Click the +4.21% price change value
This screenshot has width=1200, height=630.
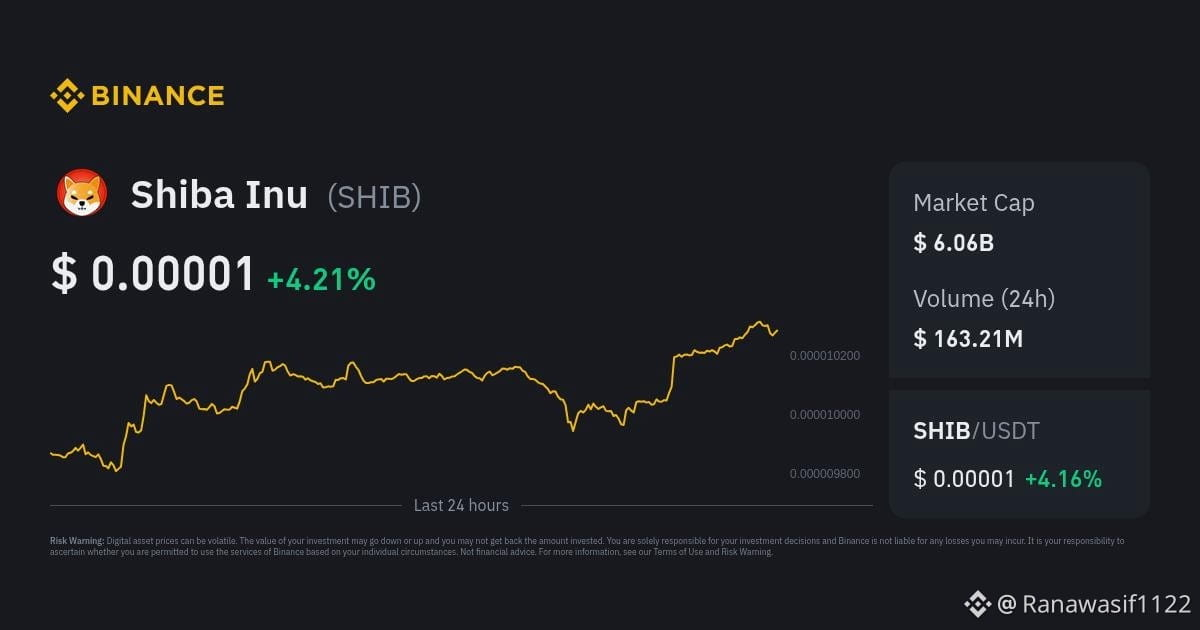[x=321, y=279]
